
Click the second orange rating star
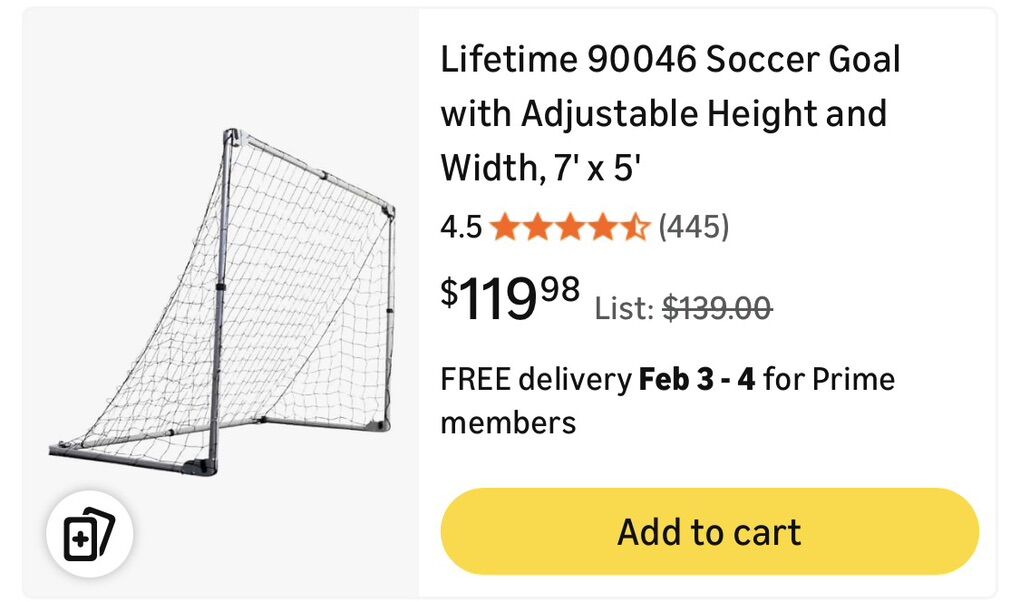(x=538, y=228)
